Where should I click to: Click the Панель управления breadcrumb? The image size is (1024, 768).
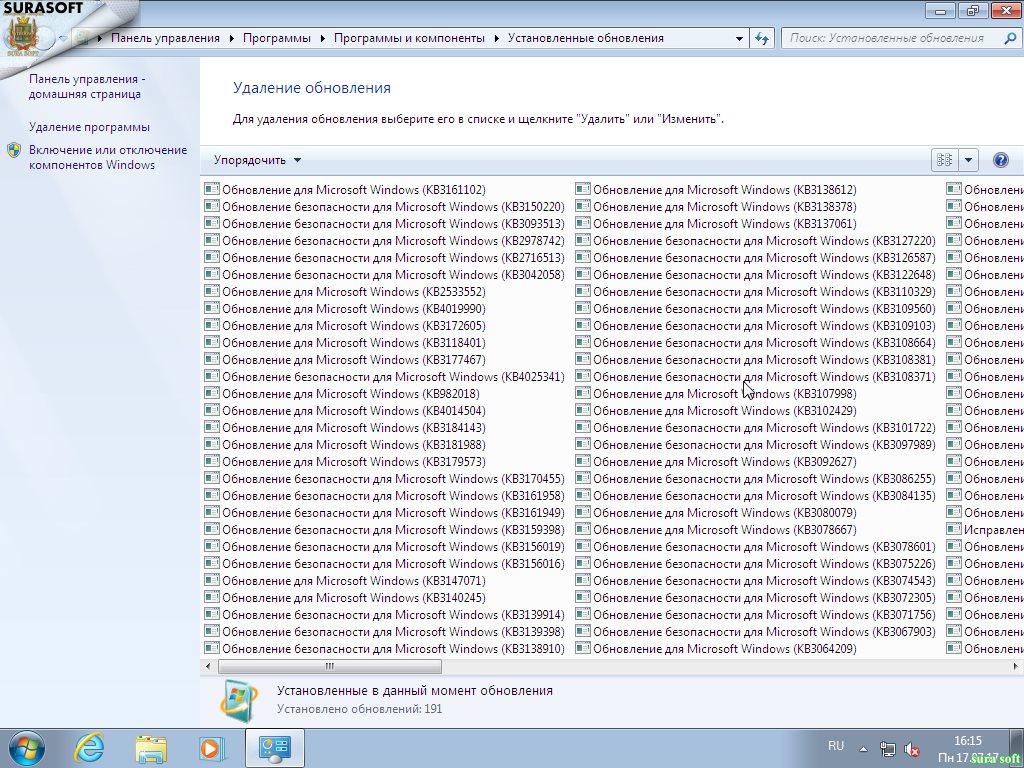click(165, 38)
